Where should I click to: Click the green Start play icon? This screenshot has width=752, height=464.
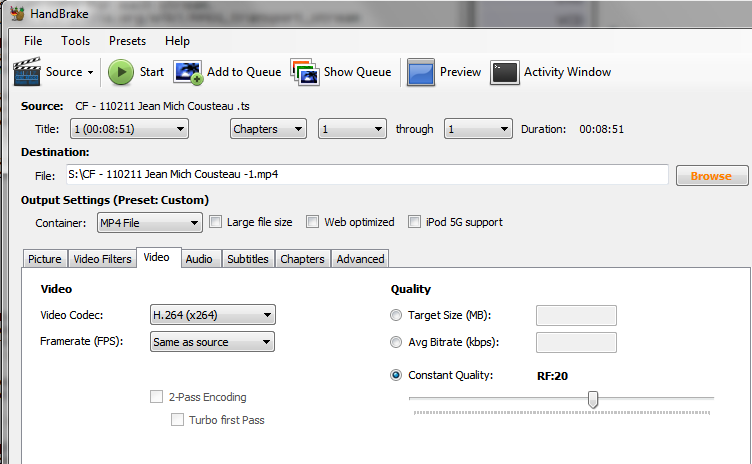120,72
